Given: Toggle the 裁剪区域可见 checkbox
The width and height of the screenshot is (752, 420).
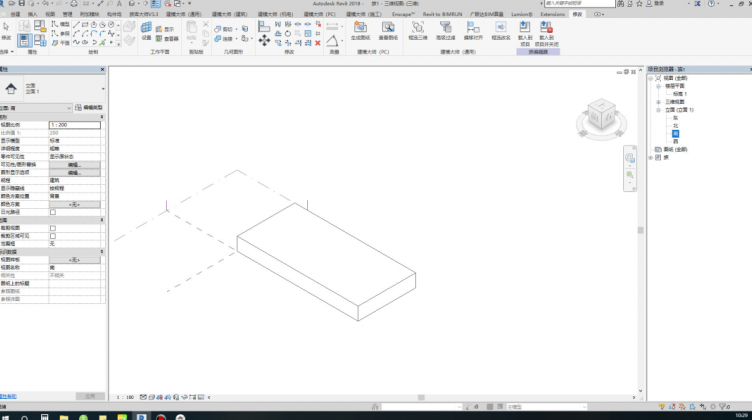Looking at the screenshot, I should (x=53, y=236).
